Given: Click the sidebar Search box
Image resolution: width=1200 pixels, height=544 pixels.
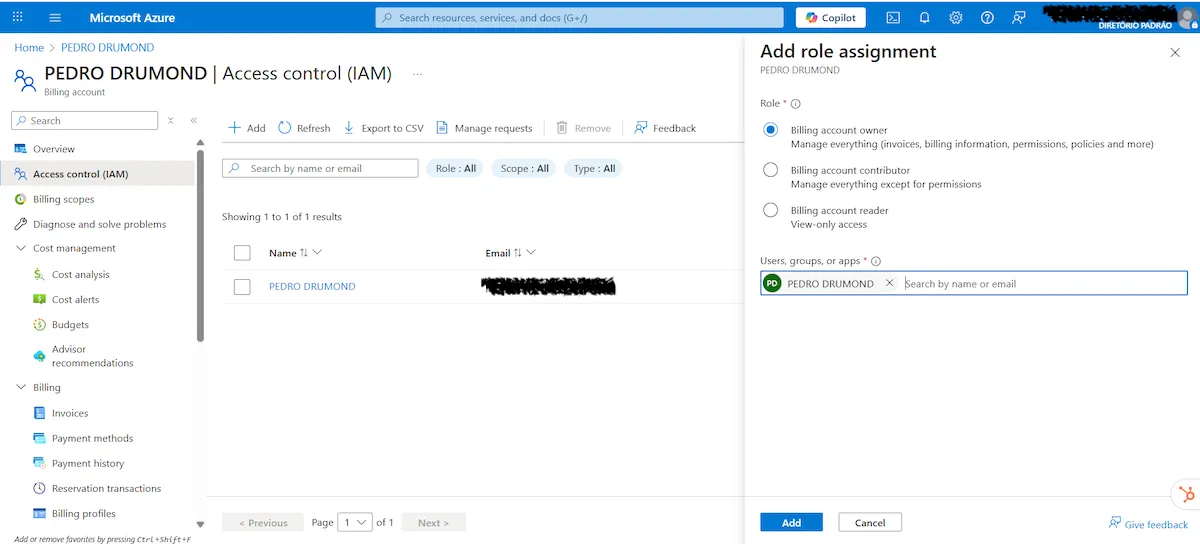Looking at the screenshot, I should (84, 120).
